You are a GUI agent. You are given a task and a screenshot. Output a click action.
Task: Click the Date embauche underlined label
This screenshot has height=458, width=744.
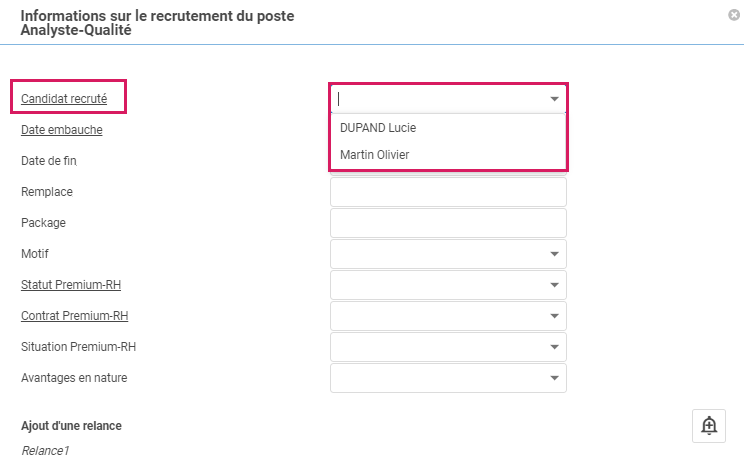pyautogui.click(x=62, y=130)
